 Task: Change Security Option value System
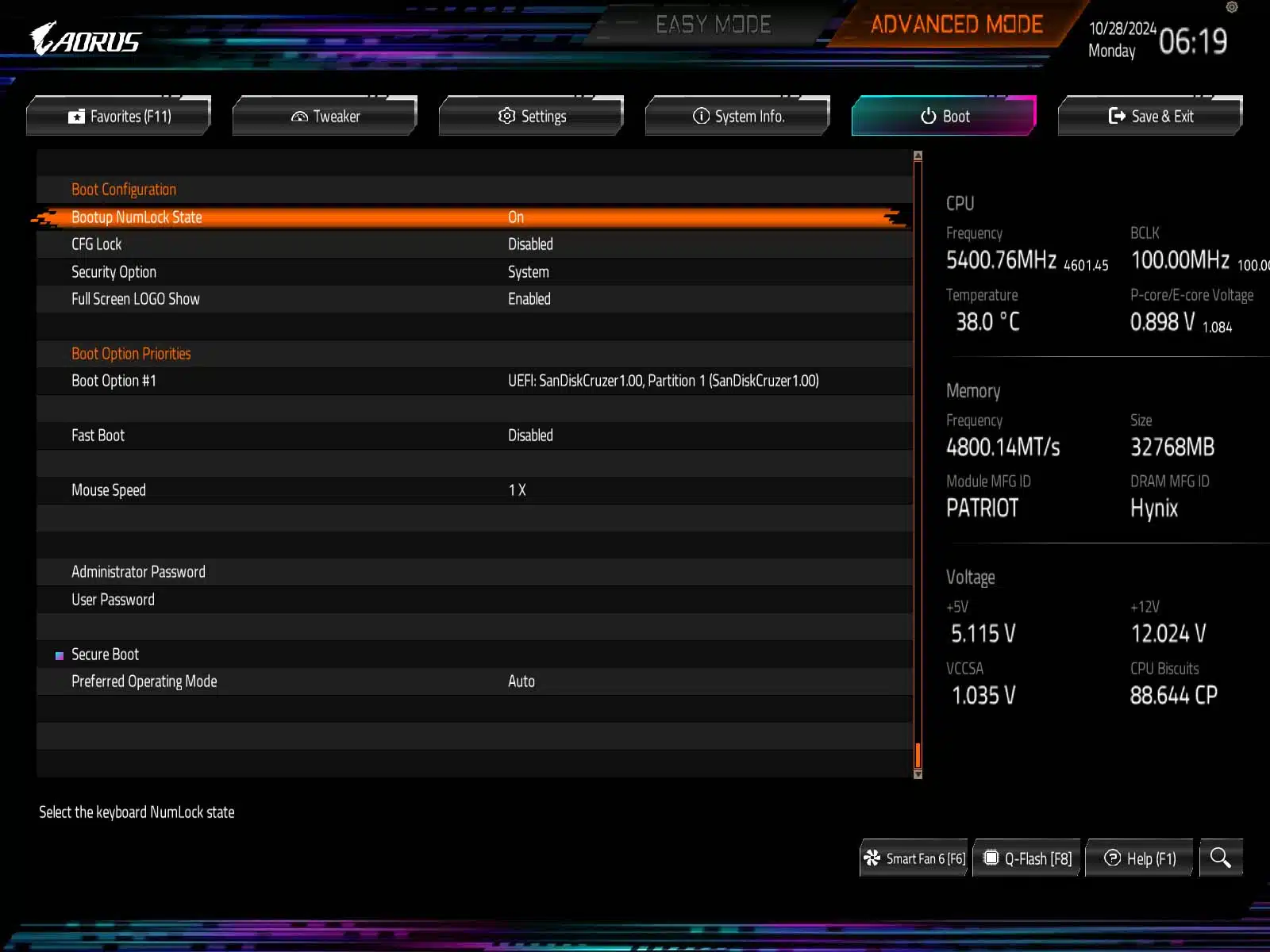(x=528, y=272)
